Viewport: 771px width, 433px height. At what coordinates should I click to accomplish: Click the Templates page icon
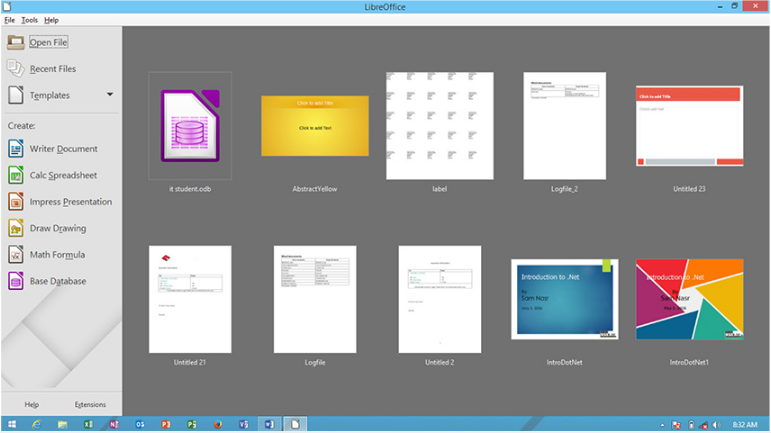coord(16,95)
